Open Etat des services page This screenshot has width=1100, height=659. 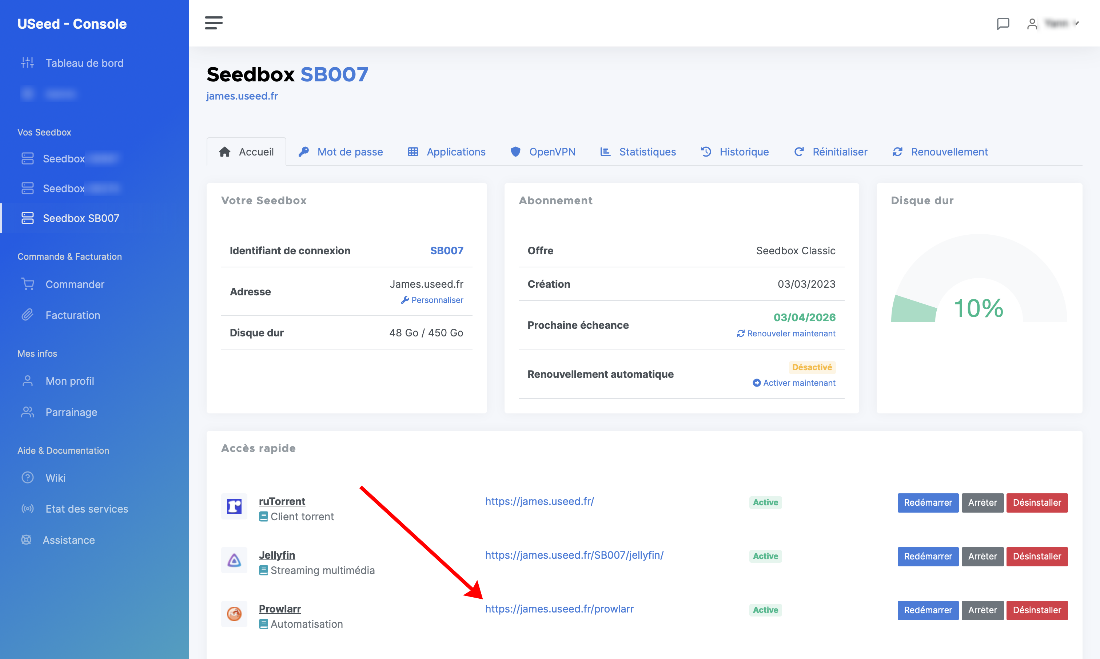pos(86,509)
